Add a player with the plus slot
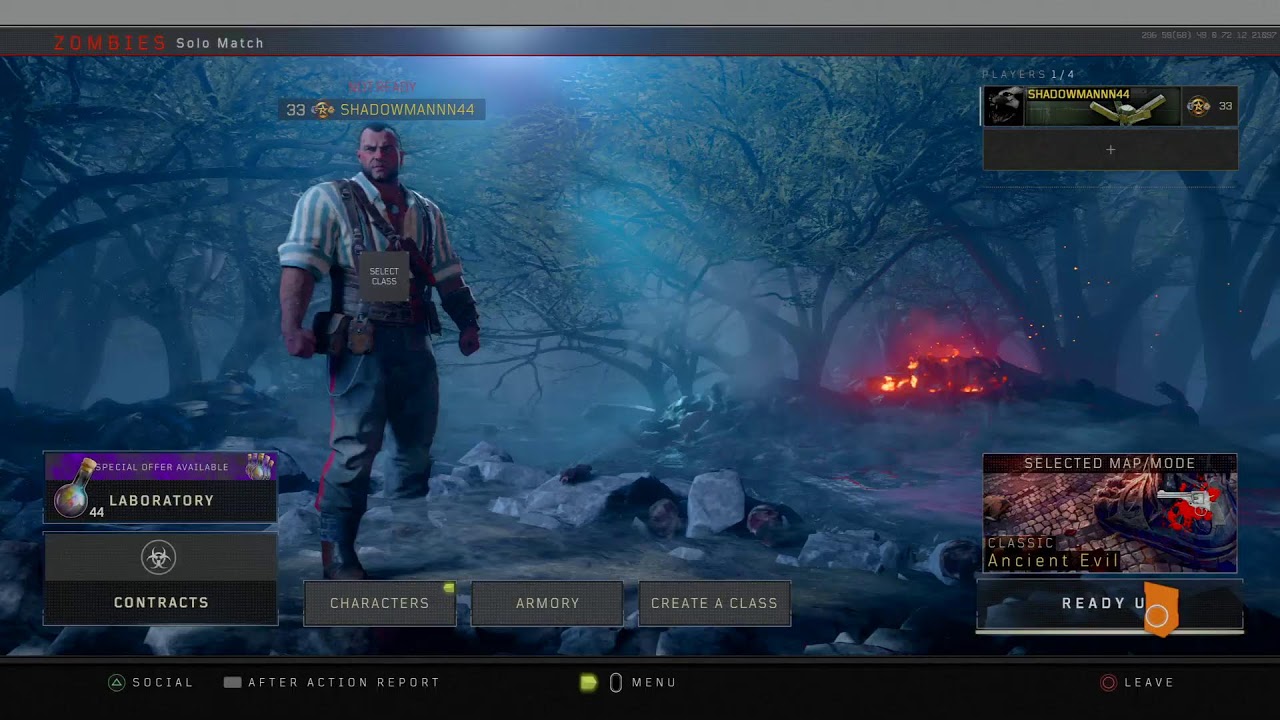This screenshot has width=1280, height=720. pos(1110,150)
